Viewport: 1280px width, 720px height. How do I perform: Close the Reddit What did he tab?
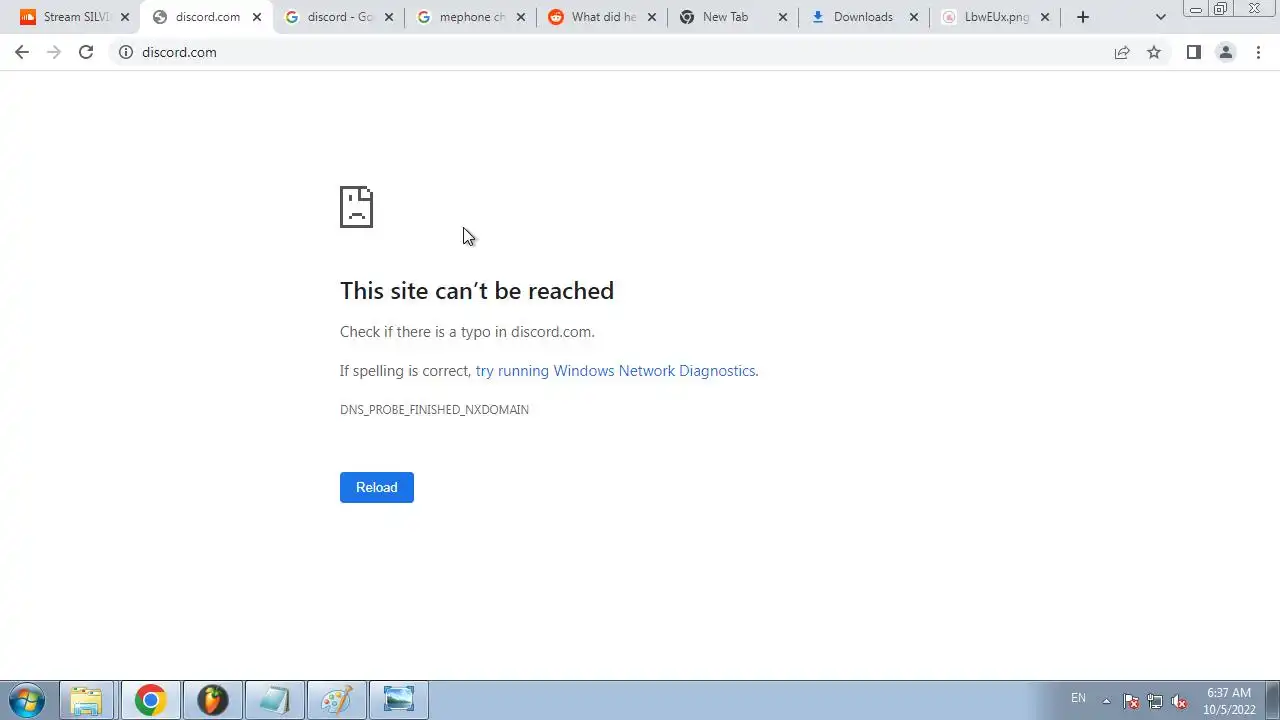(x=652, y=17)
